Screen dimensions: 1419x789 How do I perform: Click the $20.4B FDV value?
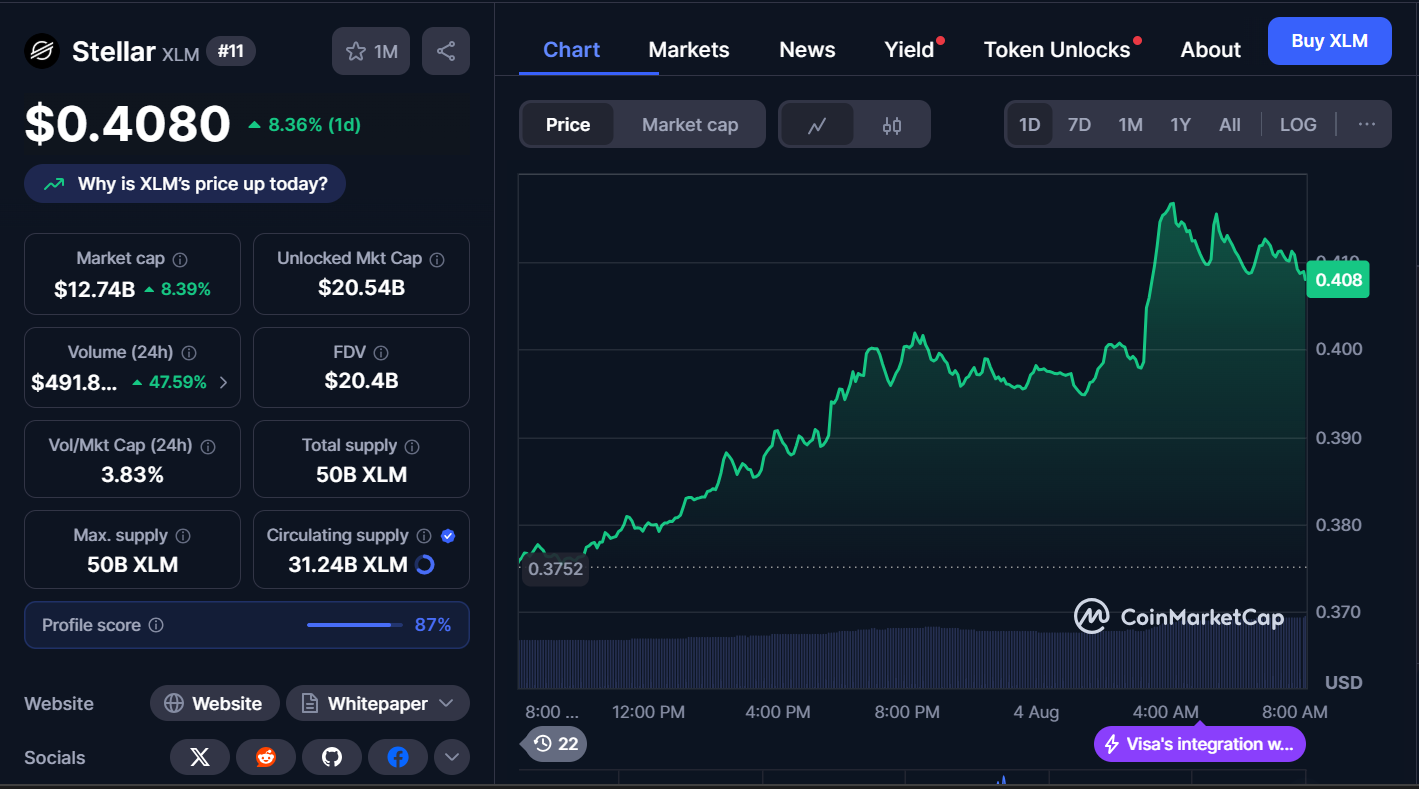(x=361, y=381)
